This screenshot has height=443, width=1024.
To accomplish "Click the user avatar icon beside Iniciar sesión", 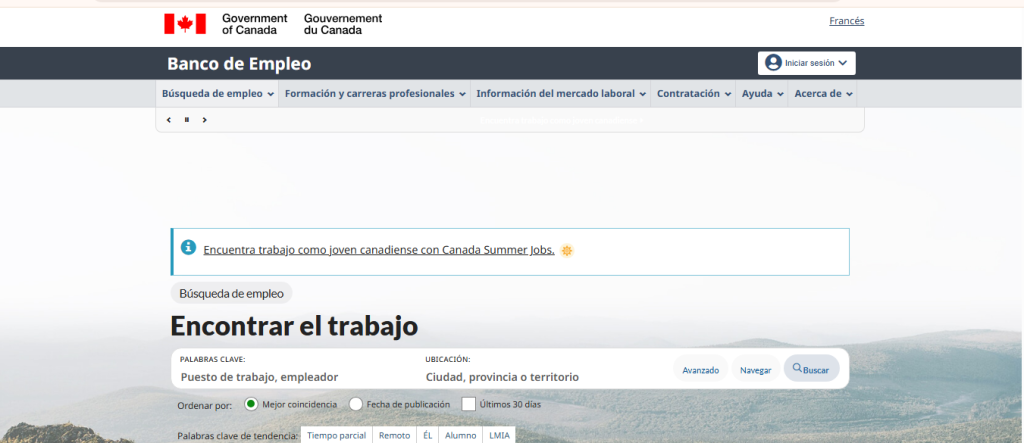I will pyautogui.click(x=773, y=63).
